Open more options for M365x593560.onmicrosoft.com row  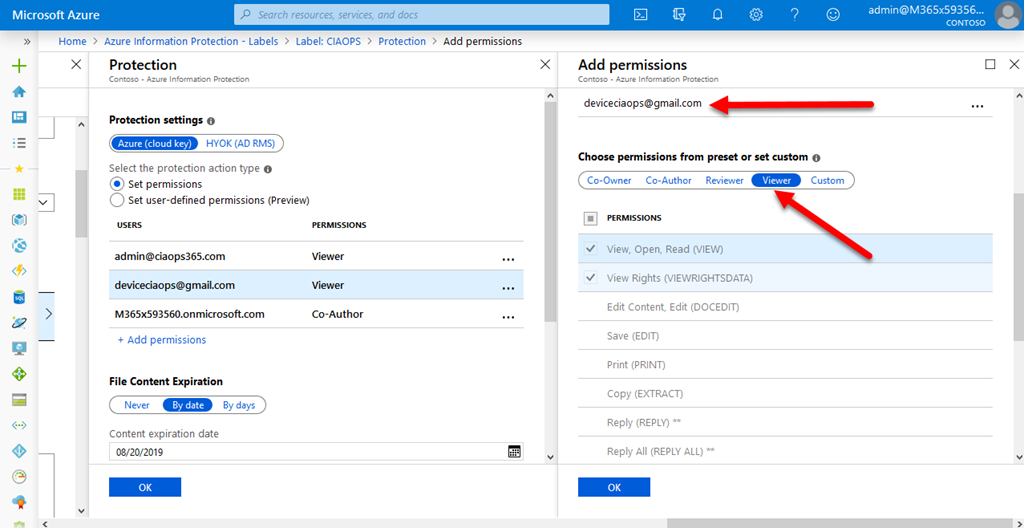(508, 316)
